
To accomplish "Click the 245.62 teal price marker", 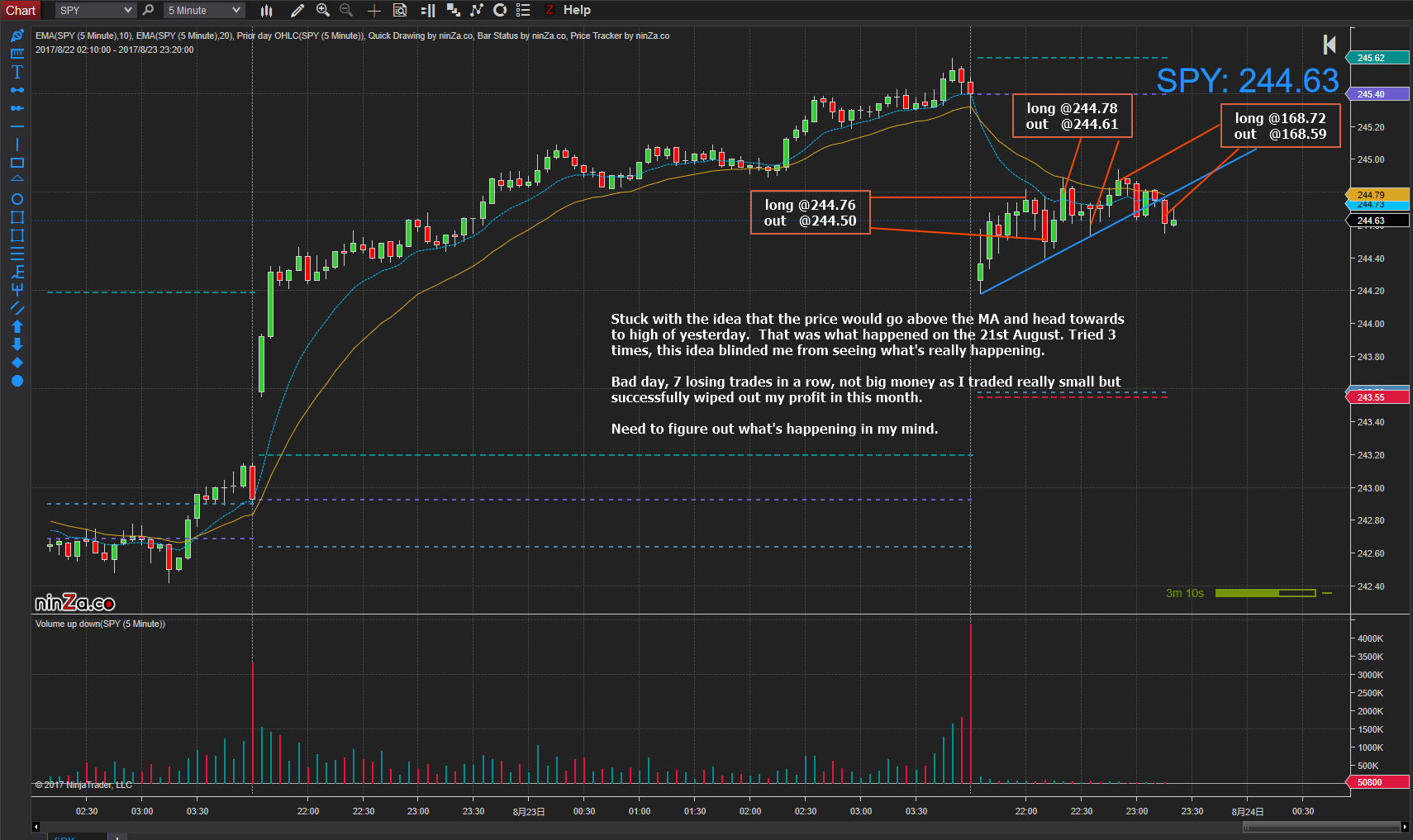I will [x=1377, y=58].
